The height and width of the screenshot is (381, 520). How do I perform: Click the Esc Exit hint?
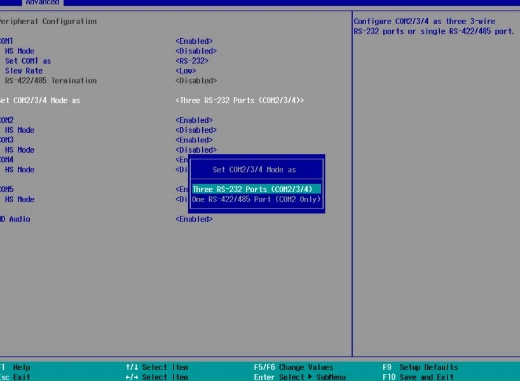(x=15, y=377)
